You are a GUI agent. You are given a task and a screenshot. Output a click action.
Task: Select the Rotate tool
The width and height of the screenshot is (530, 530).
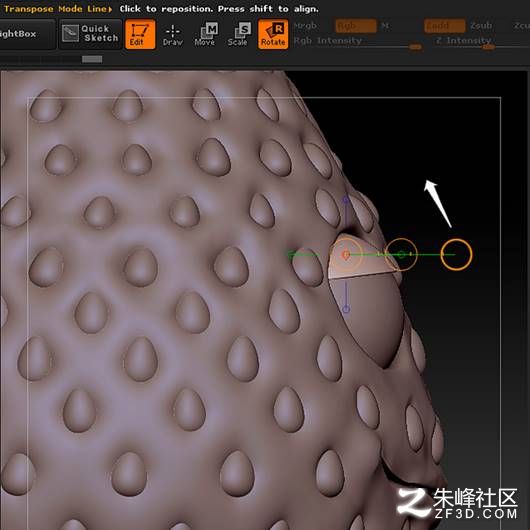pos(273,34)
